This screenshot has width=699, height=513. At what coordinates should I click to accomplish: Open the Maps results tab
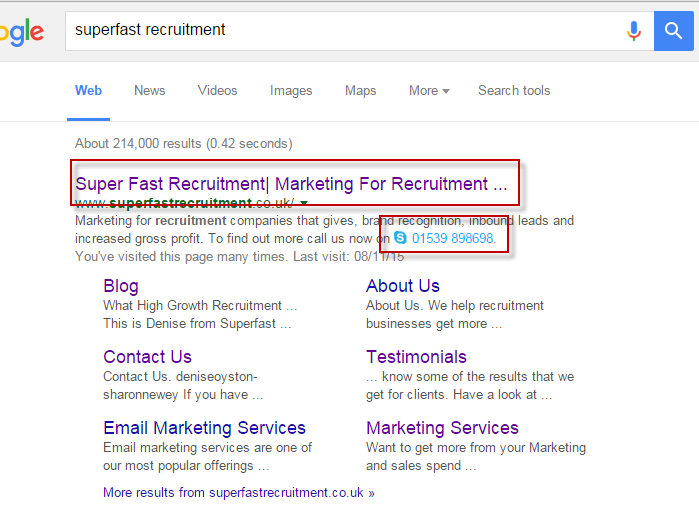361,90
